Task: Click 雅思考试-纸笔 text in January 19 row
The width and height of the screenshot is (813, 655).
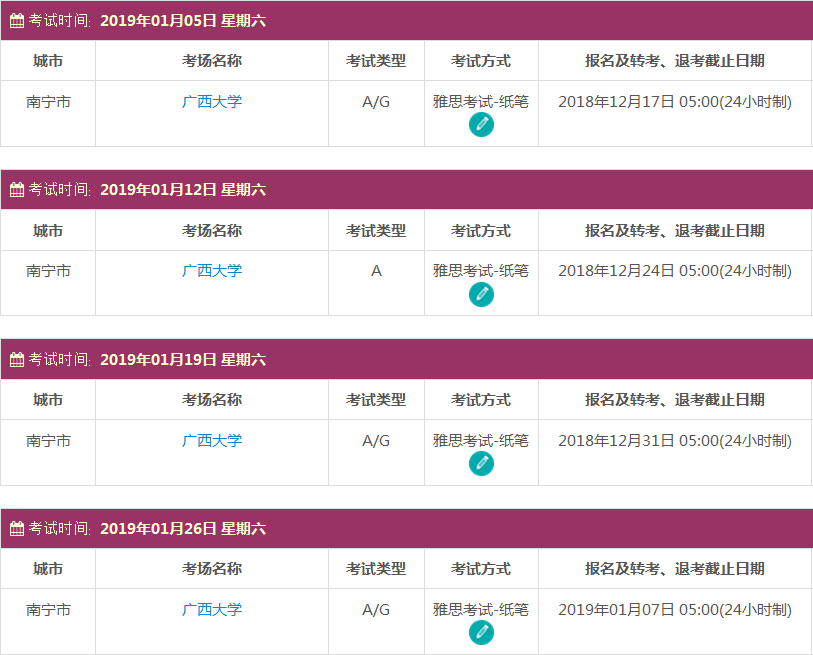Action: [x=481, y=440]
